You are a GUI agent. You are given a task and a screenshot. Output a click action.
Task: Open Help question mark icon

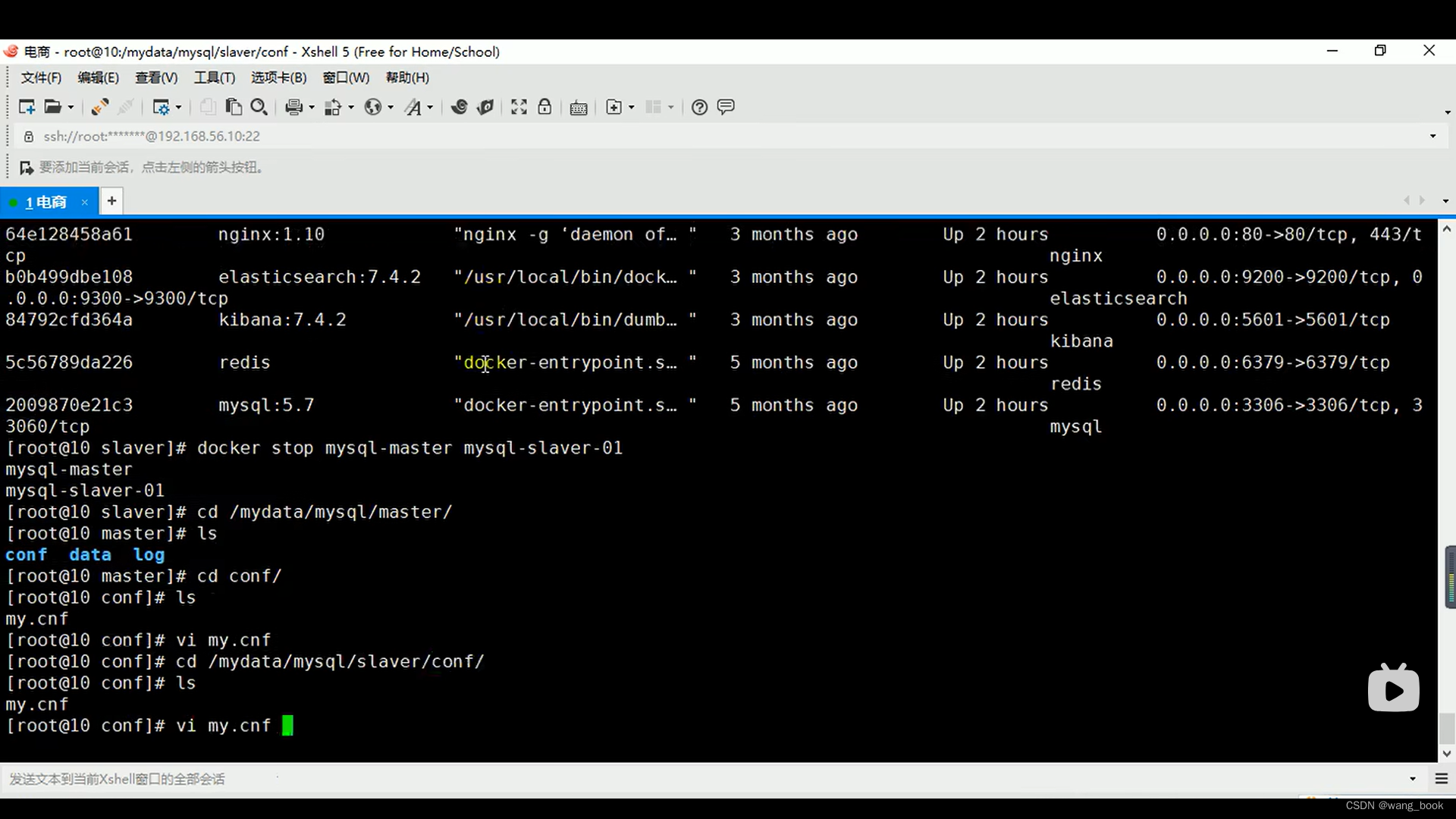coord(699,107)
